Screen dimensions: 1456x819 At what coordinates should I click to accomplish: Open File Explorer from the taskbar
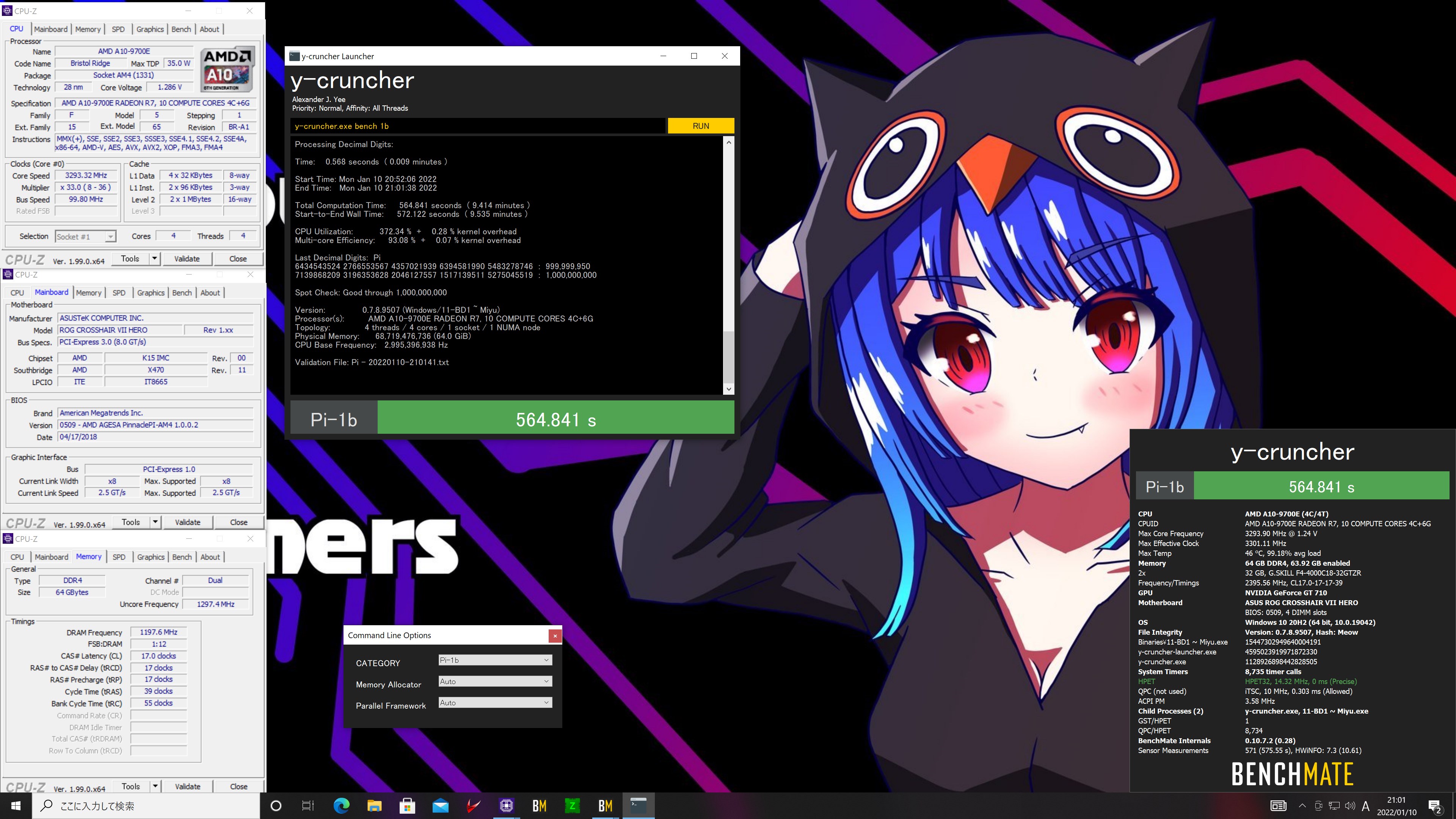pyautogui.click(x=374, y=805)
